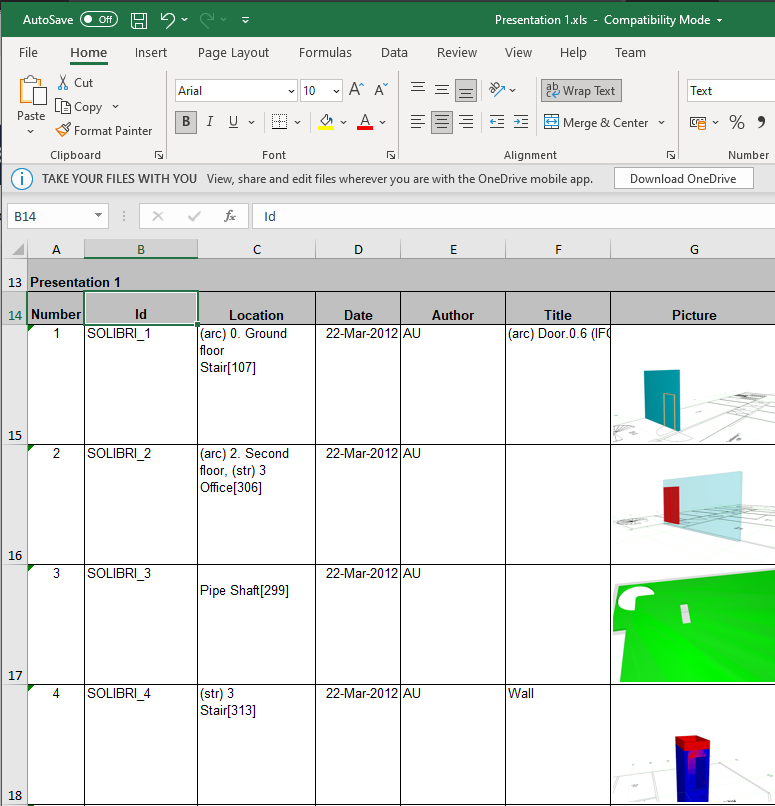Open the Team tab
This screenshot has width=775, height=806.
pyautogui.click(x=630, y=52)
